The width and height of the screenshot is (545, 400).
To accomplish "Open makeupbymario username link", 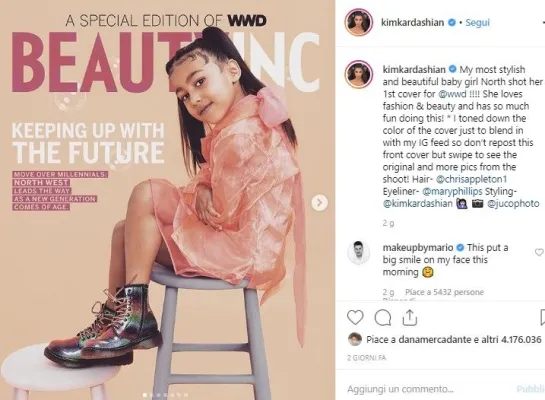I will (x=418, y=247).
